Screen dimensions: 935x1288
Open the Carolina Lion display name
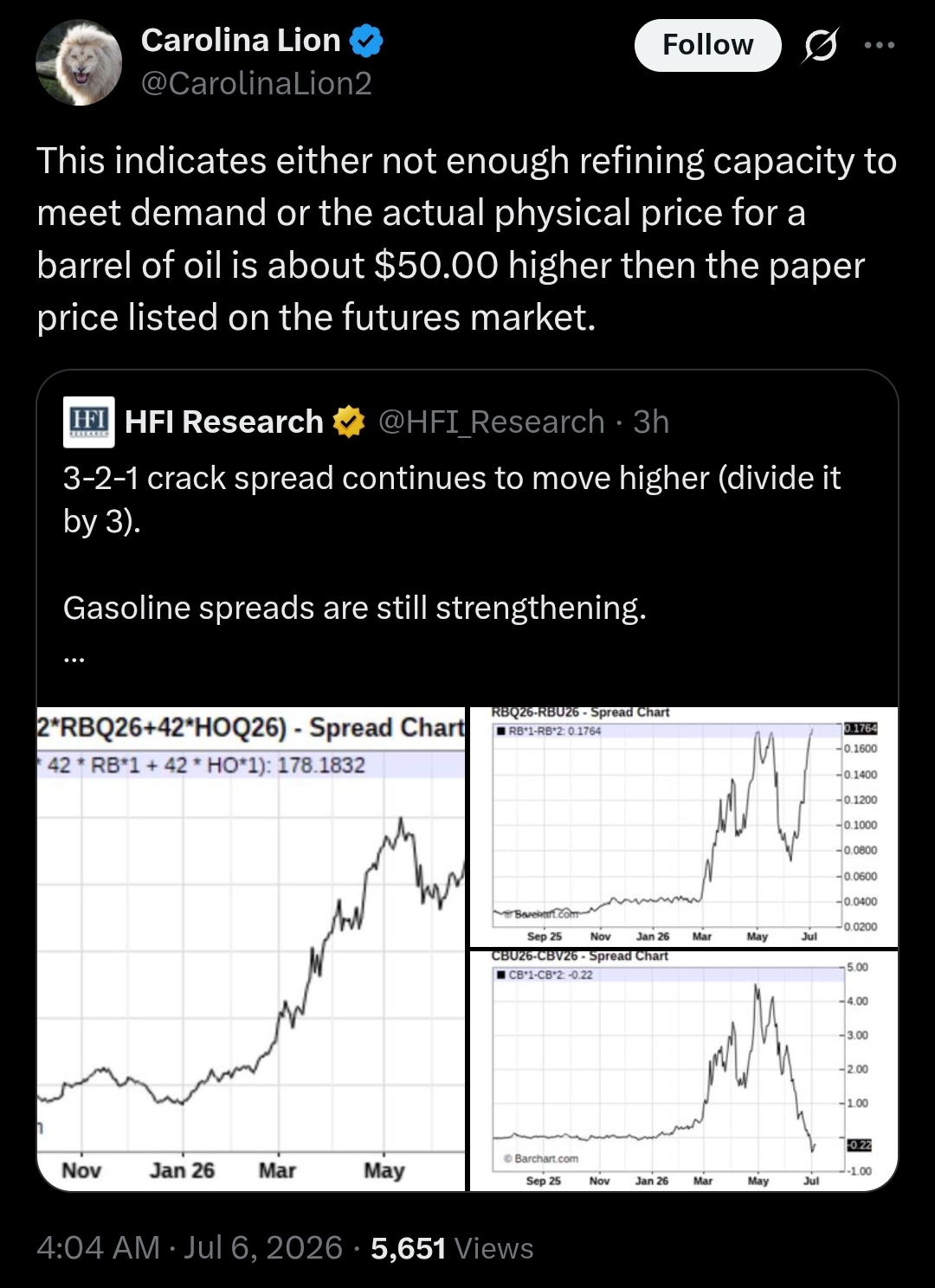[x=241, y=40]
